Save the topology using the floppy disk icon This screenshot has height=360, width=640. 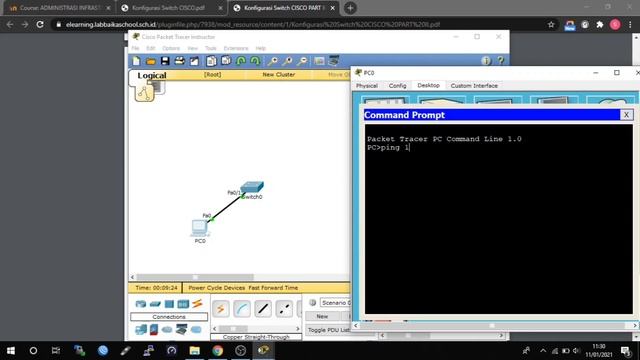click(165, 61)
